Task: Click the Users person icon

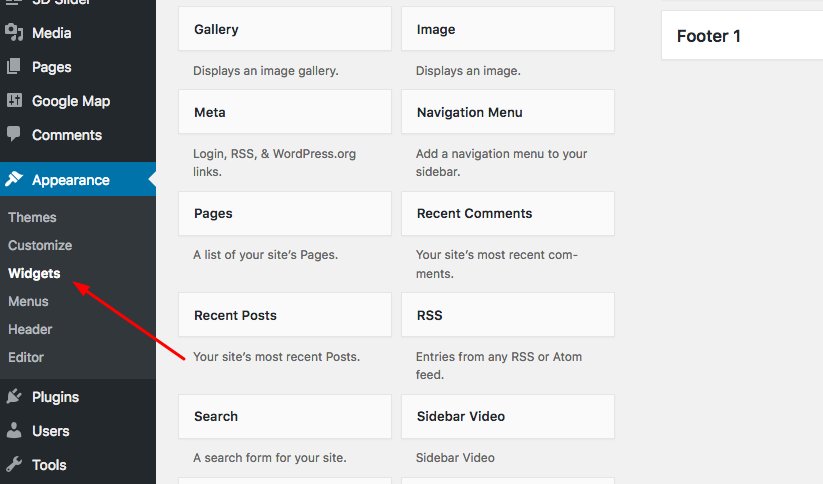Action: (x=14, y=430)
